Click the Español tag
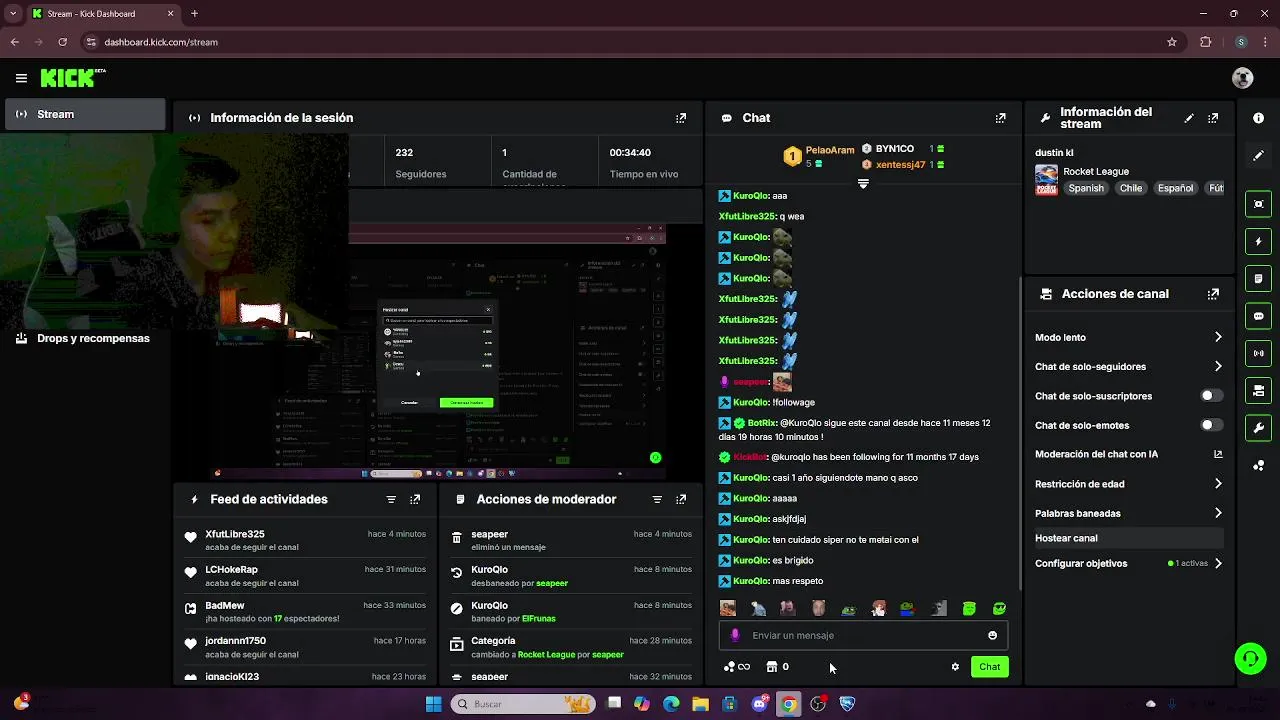The image size is (1280, 720). [x=1176, y=188]
